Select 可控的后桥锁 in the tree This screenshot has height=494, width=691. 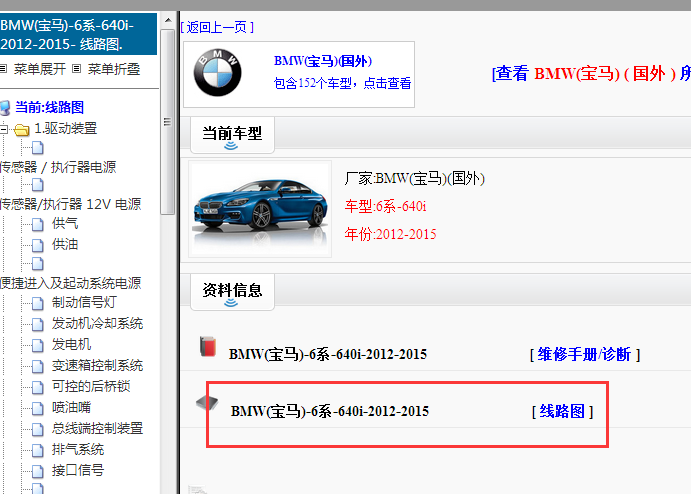click(x=91, y=386)
